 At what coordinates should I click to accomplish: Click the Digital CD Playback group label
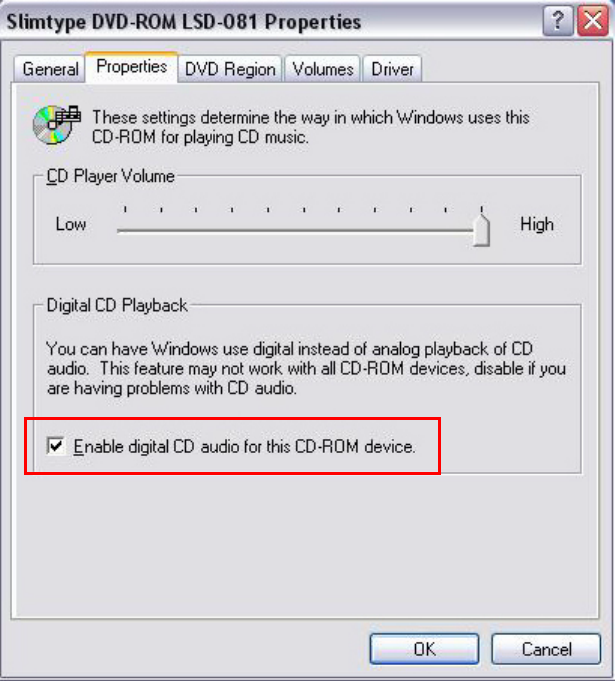tap(117, 305)
